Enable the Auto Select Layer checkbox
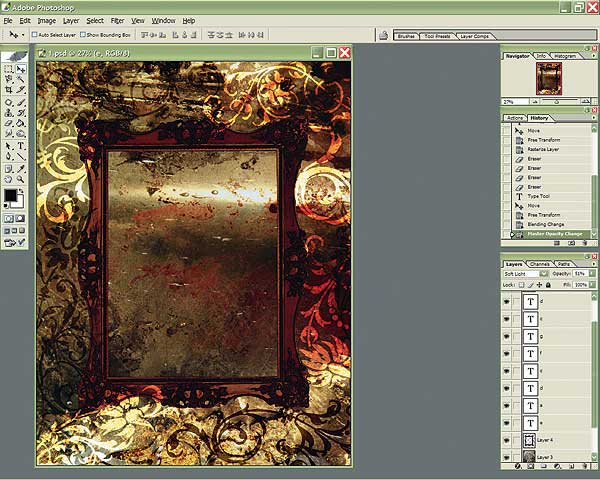This screenshot has width=600, height=480. coord(34,35)
